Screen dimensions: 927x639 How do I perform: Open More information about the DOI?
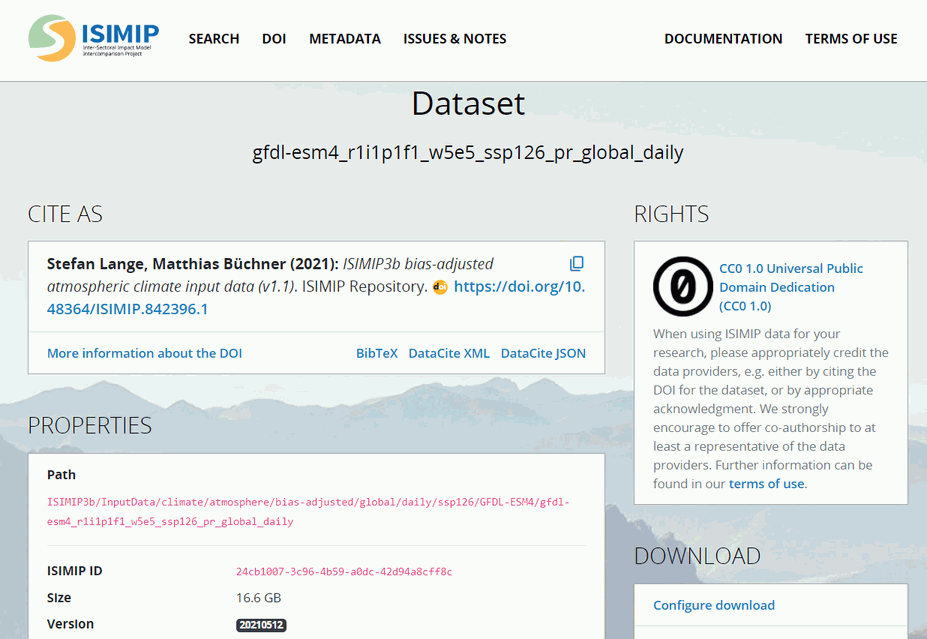(145, 353)
